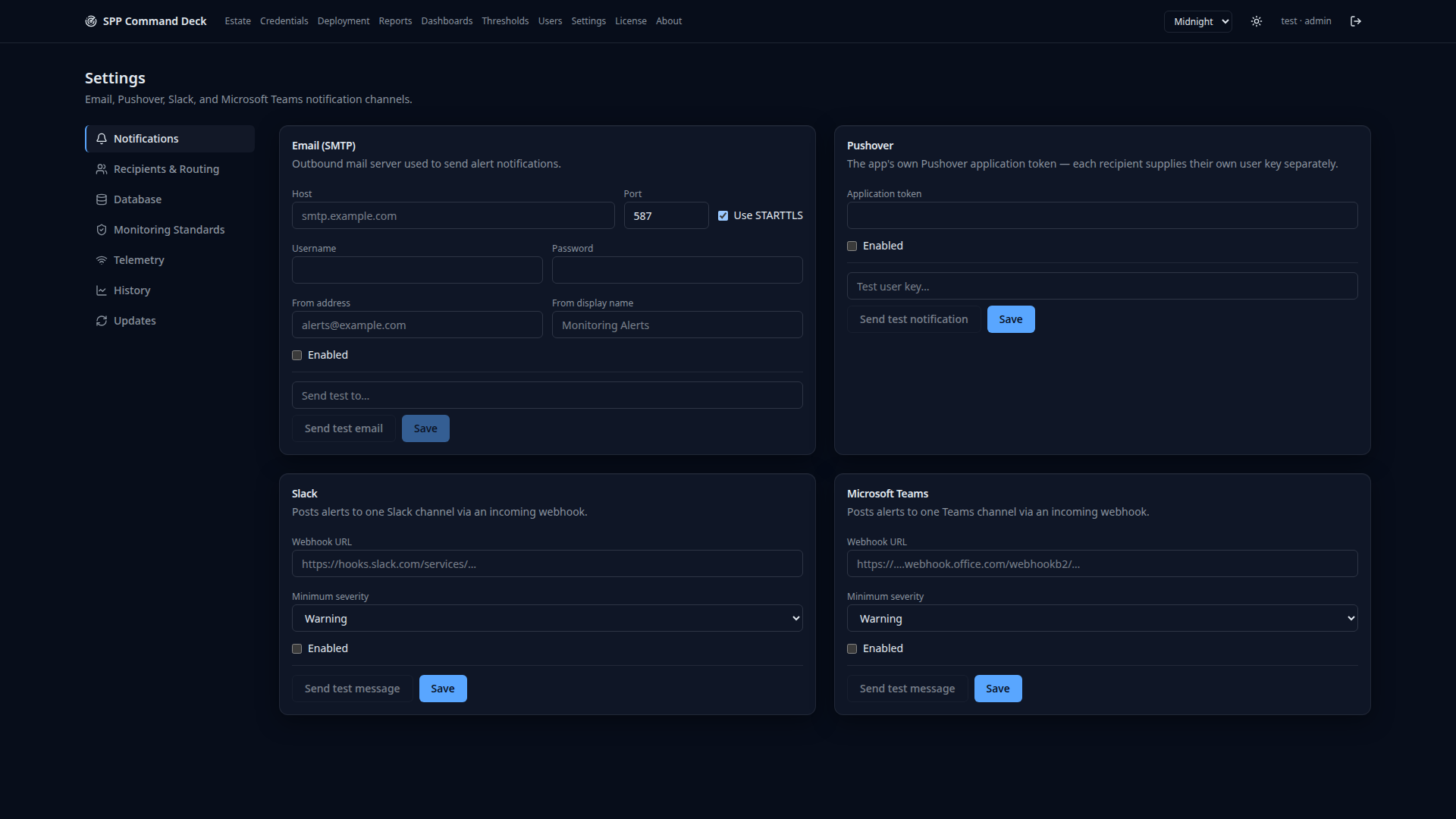Click the SMTP Host input field

[453, 215]
